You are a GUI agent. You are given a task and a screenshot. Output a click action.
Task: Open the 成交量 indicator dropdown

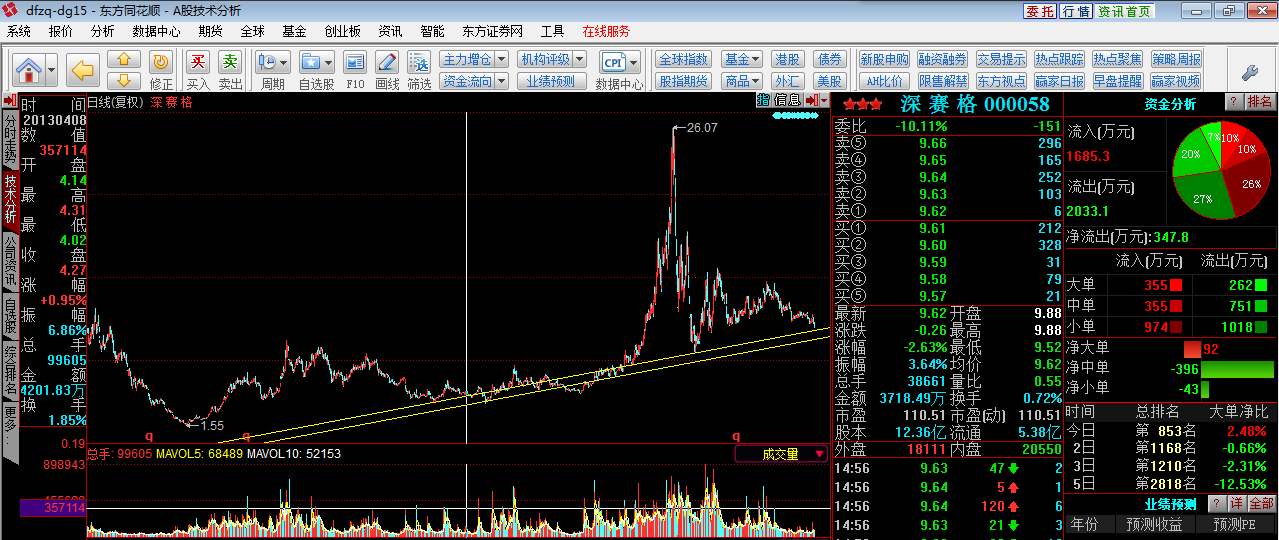tap(781, 454)
